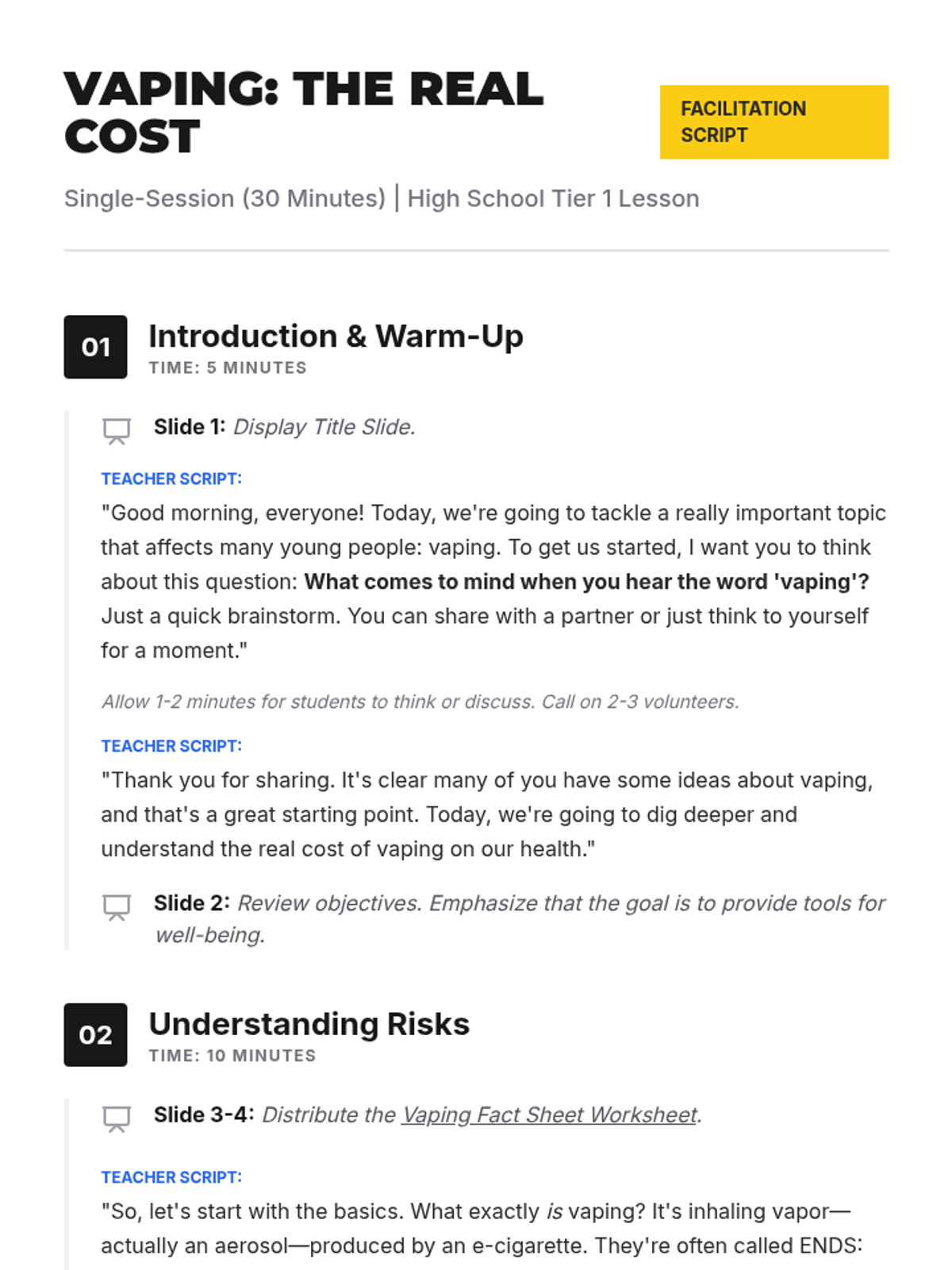Viewport: 952px width, 1270px height.
Task: Click the Introduction & Warm-Up heading
Action: (336, 337)
